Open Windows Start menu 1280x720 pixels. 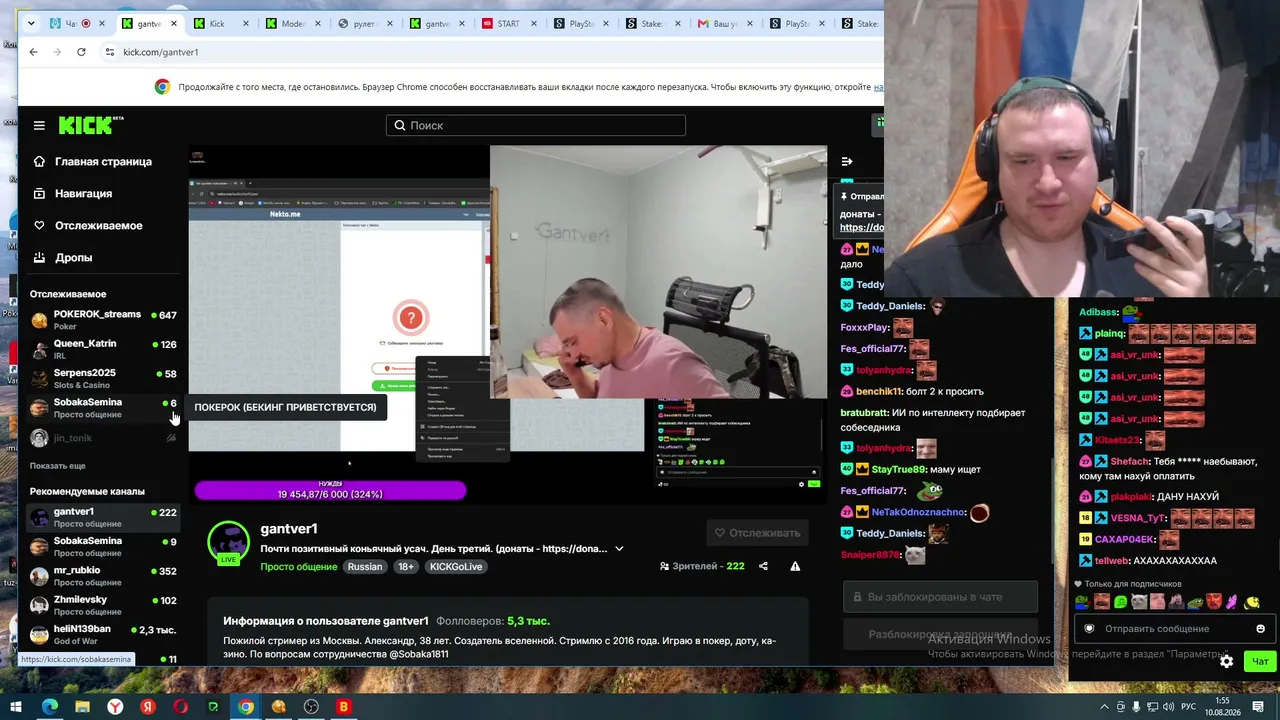(x=16, y=707)
